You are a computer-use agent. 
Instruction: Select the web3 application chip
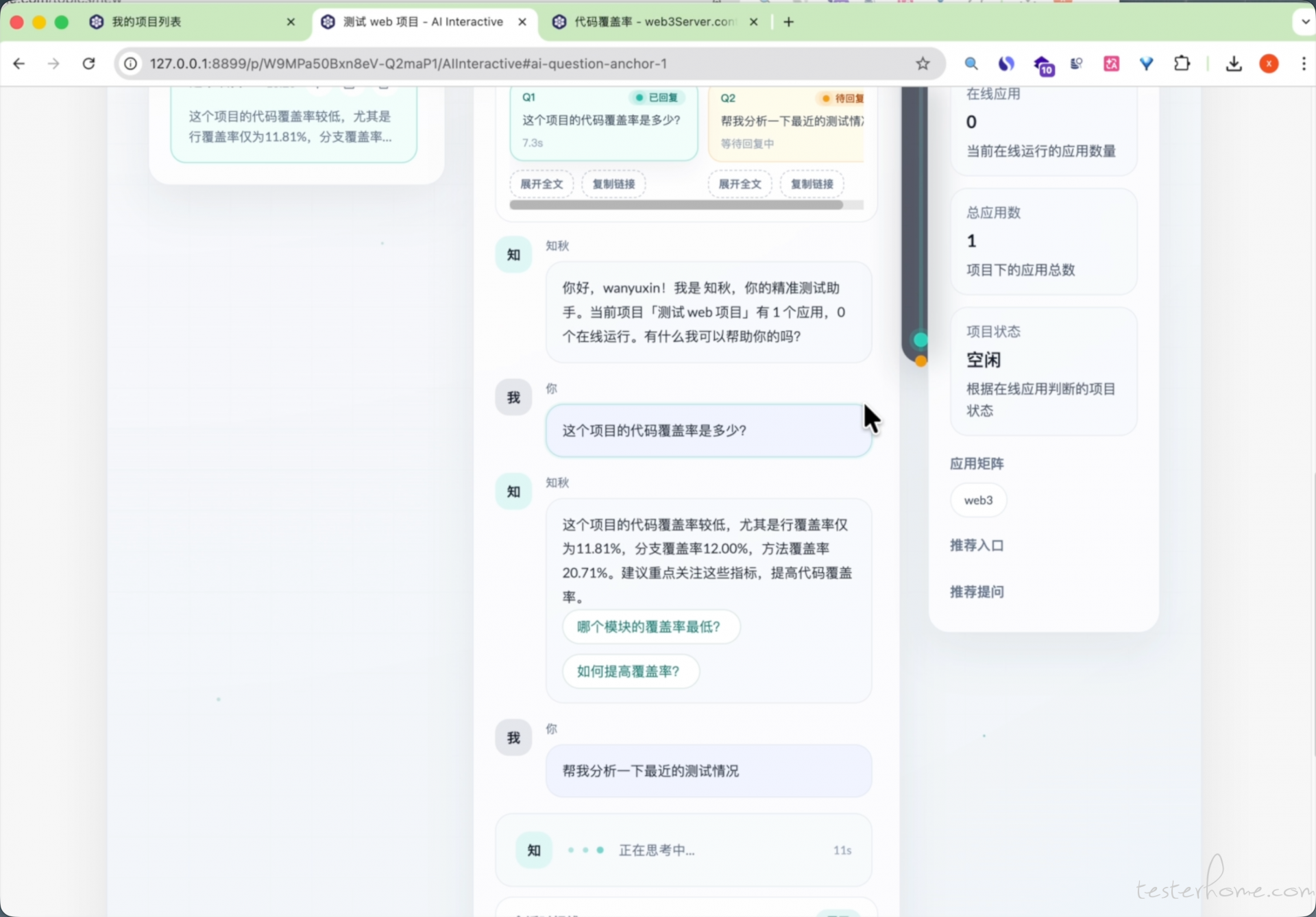point(977,500)
